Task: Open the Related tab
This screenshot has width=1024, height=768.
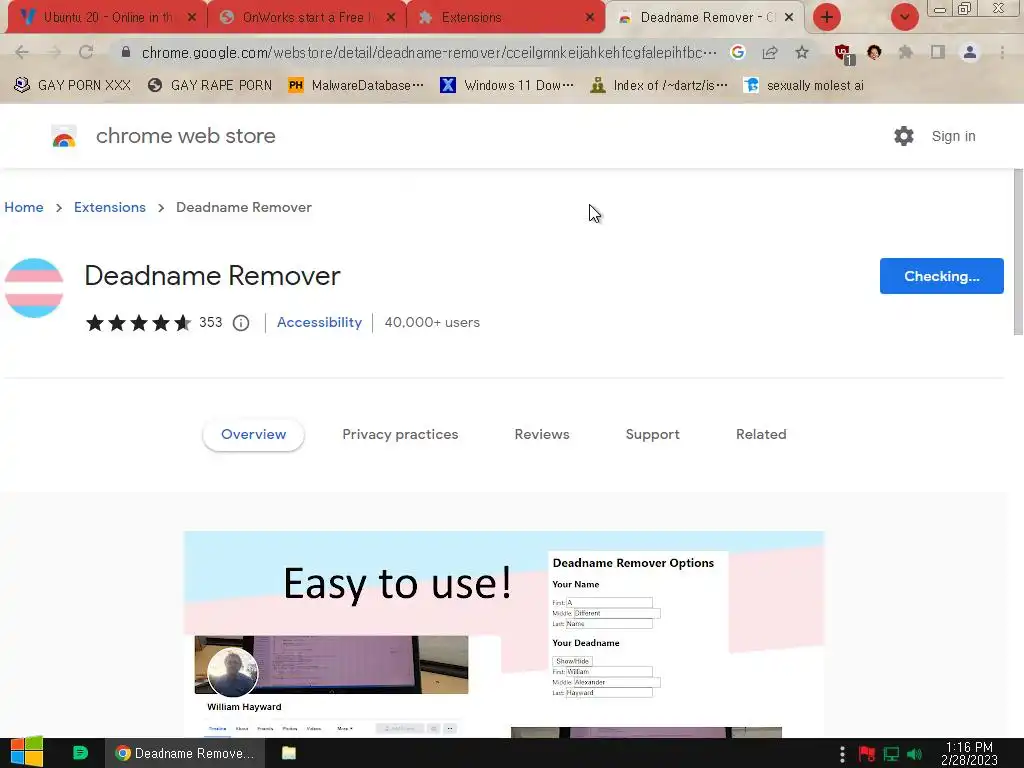Action: (761, 434)
